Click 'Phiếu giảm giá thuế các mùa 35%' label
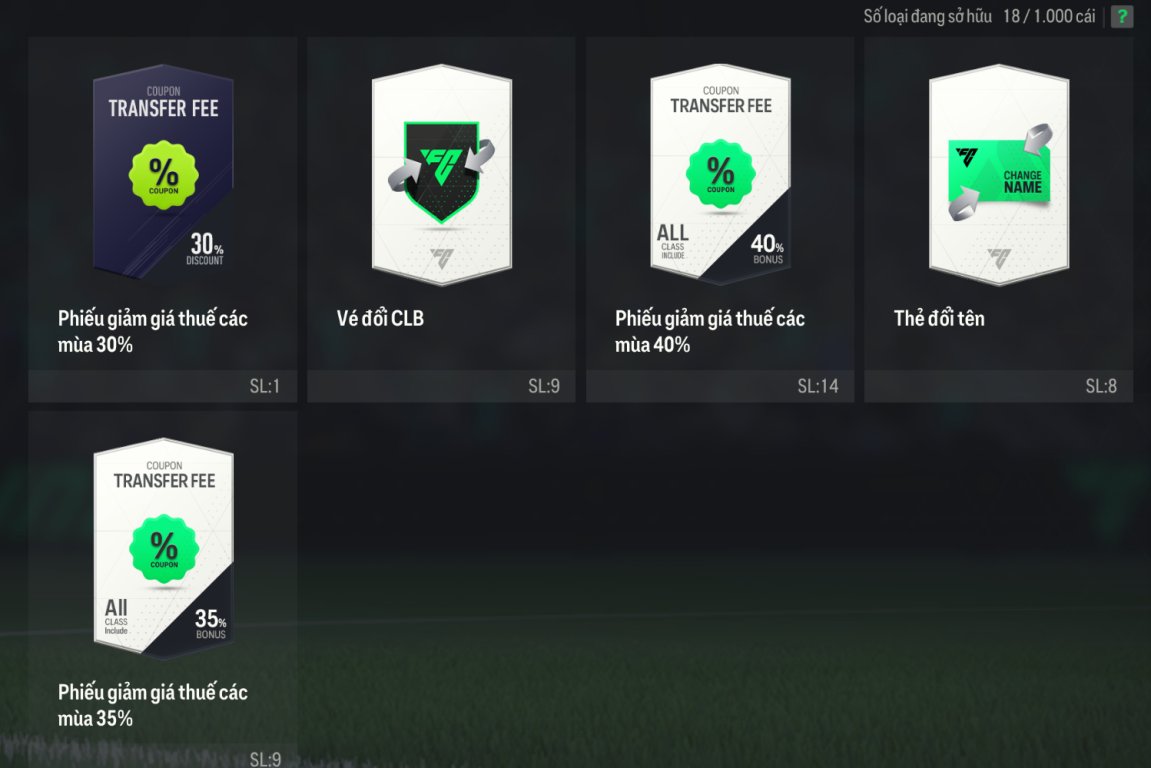The width and height of the screenshot is (1151, 768). (153, 705)
